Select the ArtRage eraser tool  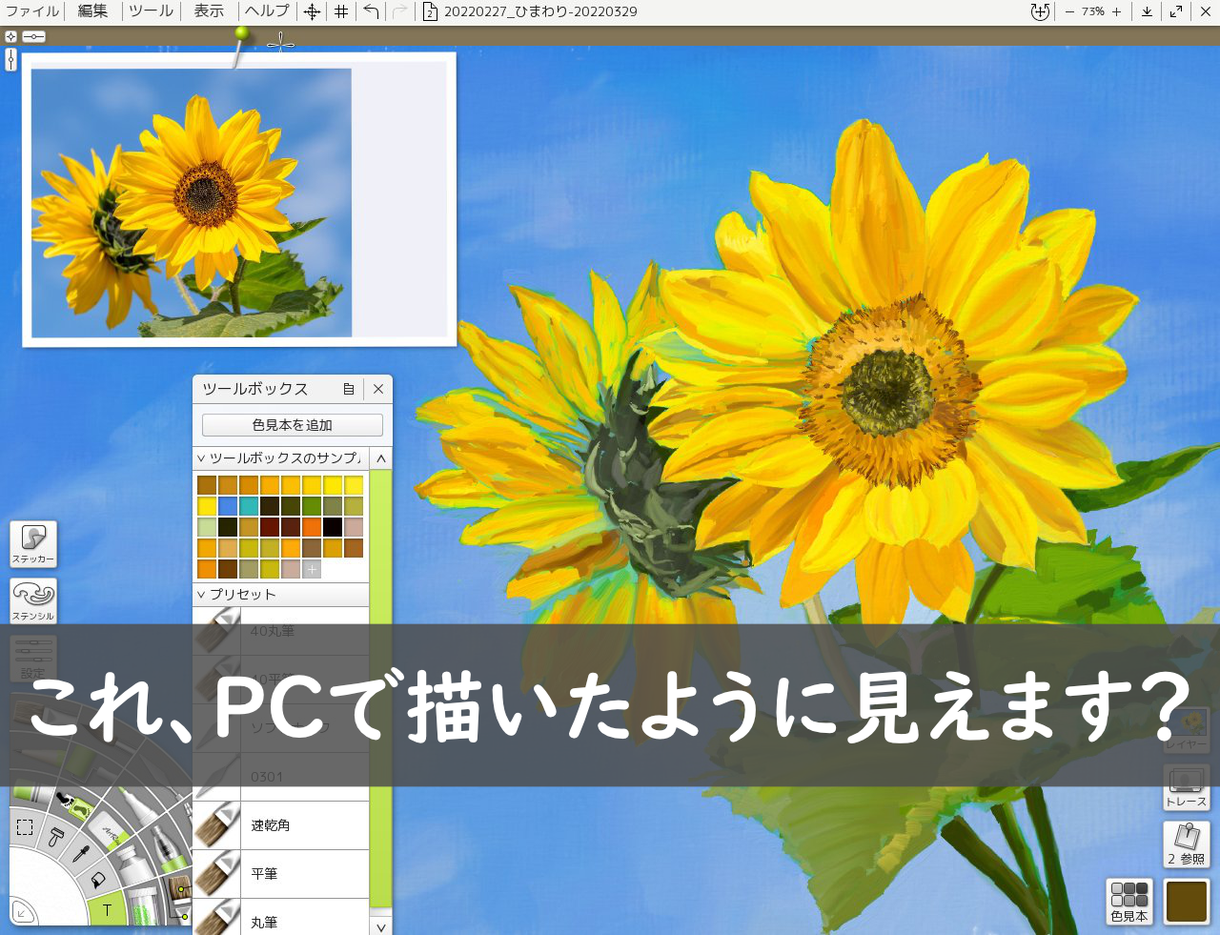[111, 833]
